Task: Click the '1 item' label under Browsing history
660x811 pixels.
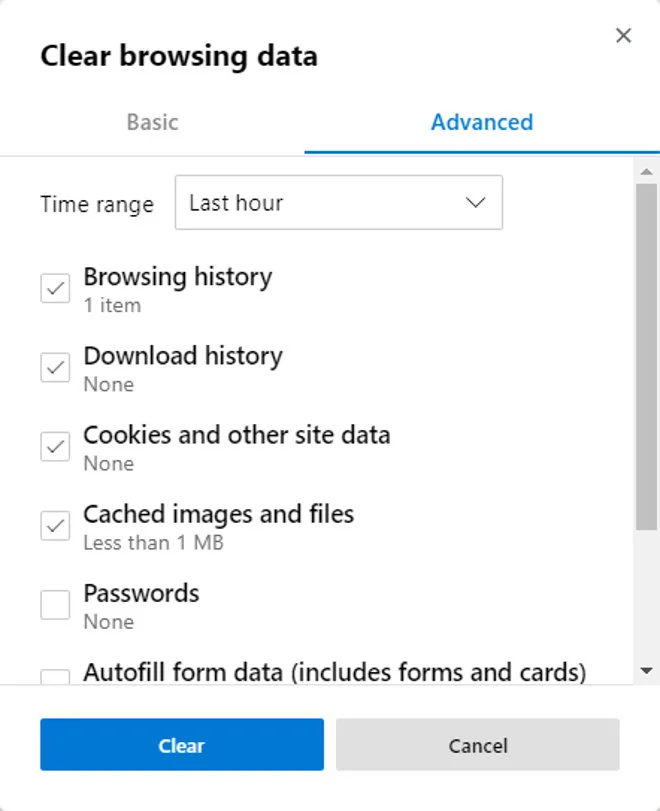Action: pyautogui.click(x=109, y=305)
